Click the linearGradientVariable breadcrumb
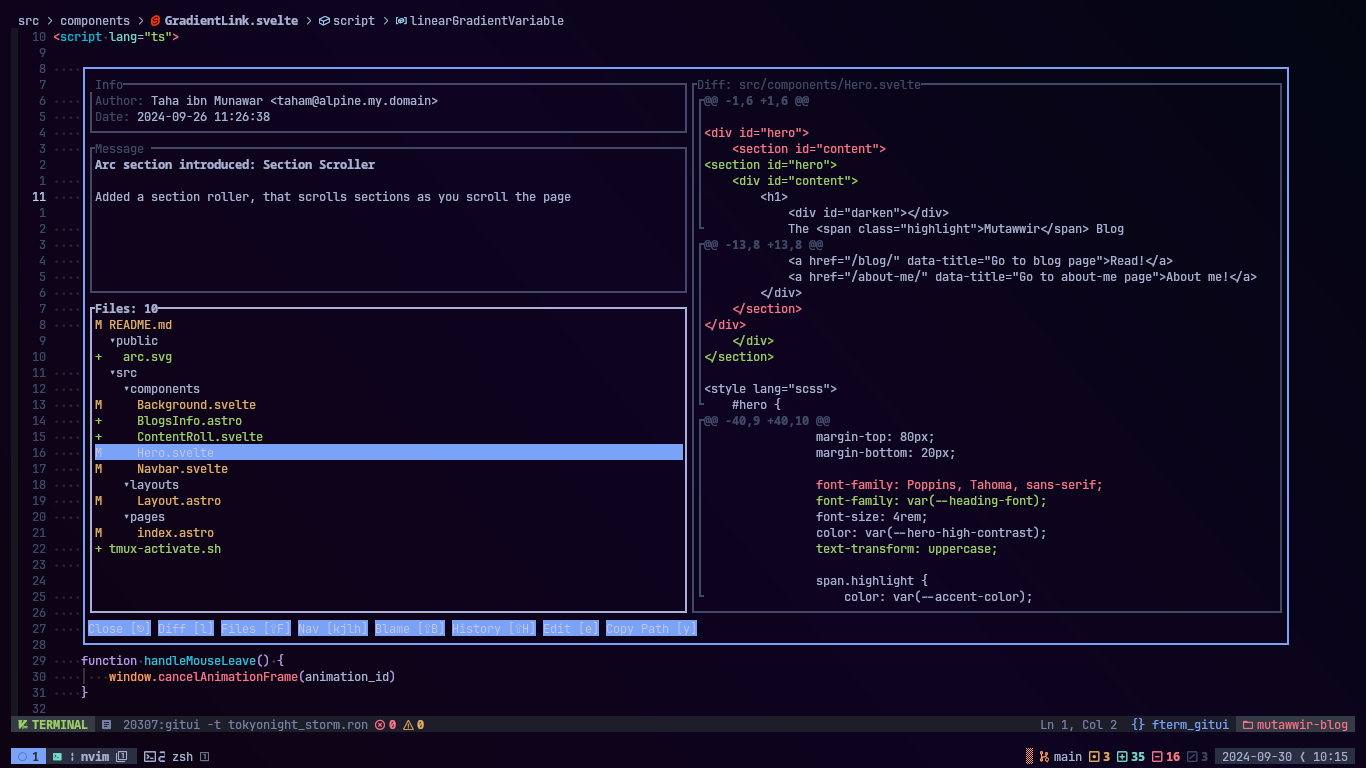This screenshot has height=768, width=1366. pos(487,20)
